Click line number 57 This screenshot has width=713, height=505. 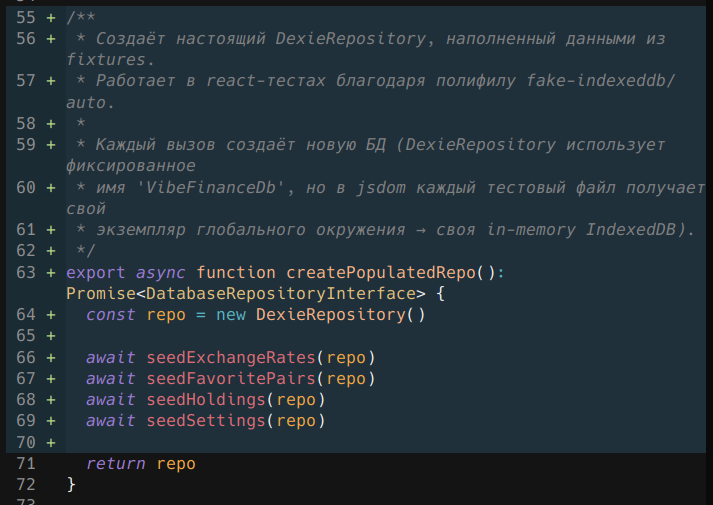(25, 81)
